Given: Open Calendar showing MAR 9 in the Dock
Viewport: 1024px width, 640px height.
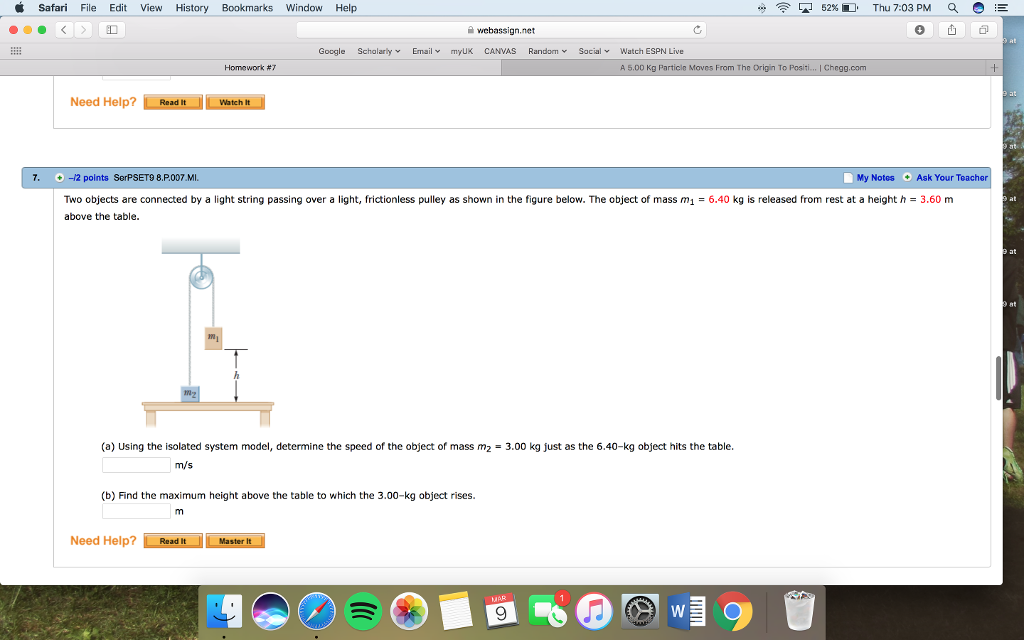Looking at the screenshot, I should click(x=502, y=610).
